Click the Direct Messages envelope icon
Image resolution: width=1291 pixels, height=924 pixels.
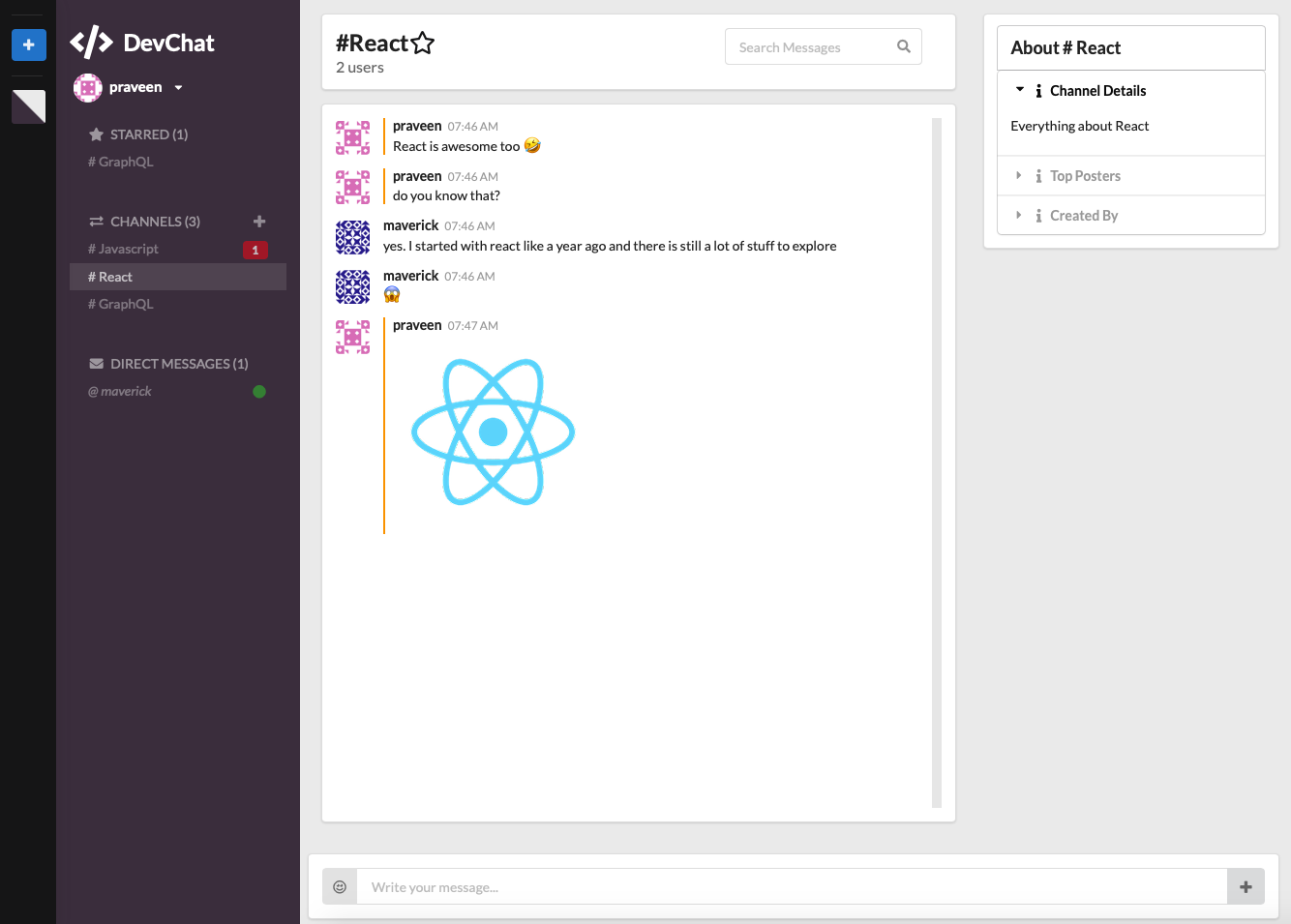pos(96,364)
